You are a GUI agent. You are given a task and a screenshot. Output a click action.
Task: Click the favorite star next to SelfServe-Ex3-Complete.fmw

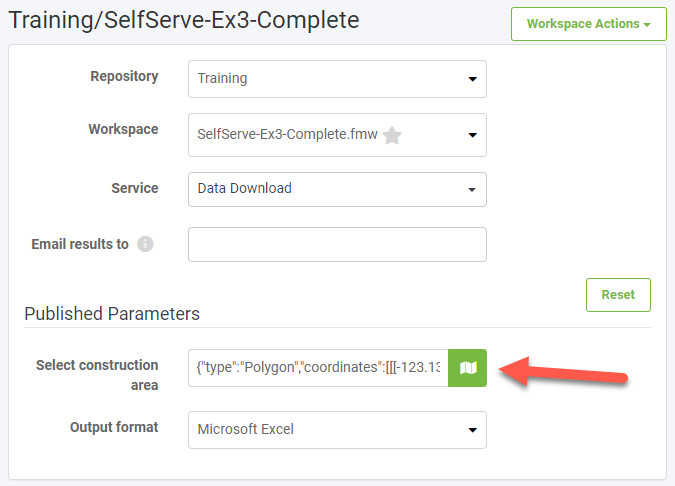coord(392,136)
